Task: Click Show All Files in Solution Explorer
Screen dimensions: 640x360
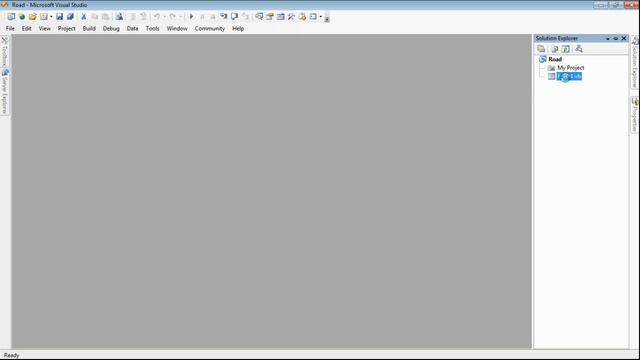Action: (x=554, y=49)
